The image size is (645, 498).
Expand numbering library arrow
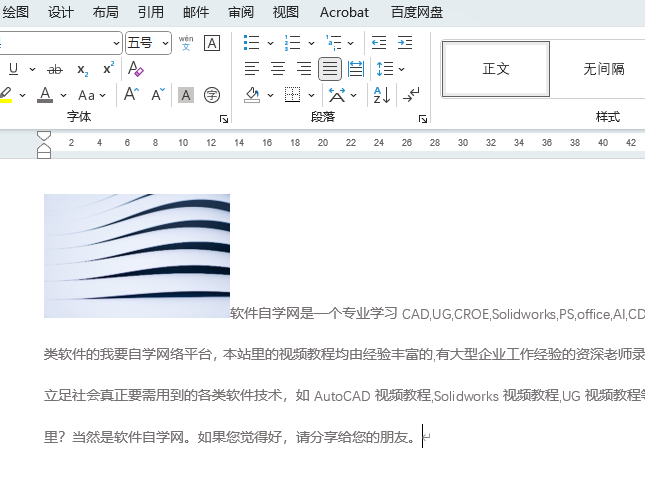(311, 43)
